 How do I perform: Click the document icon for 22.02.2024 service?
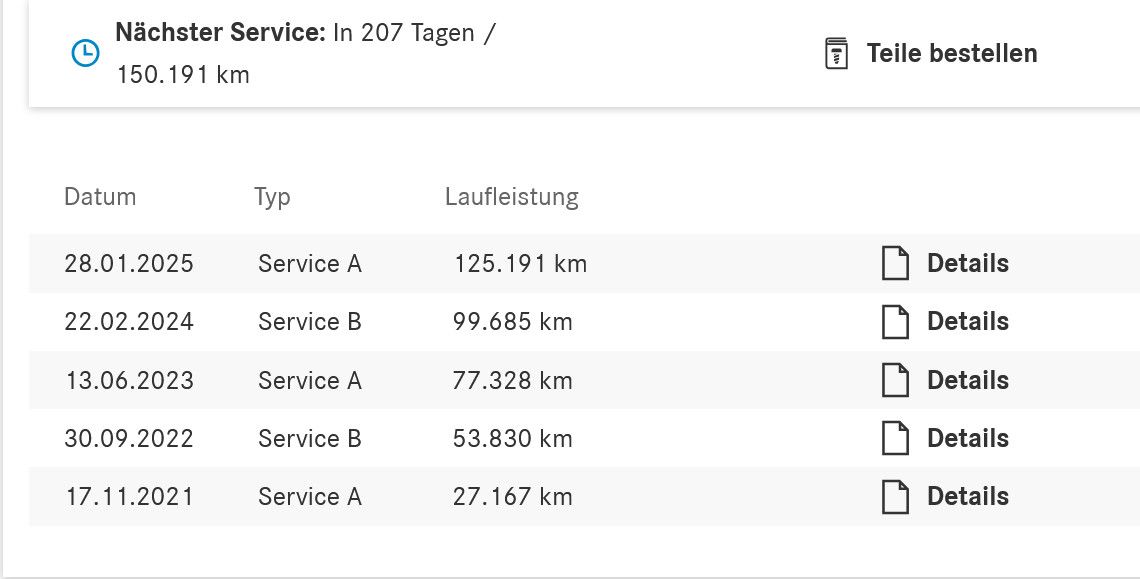click(x=896, y=322)
